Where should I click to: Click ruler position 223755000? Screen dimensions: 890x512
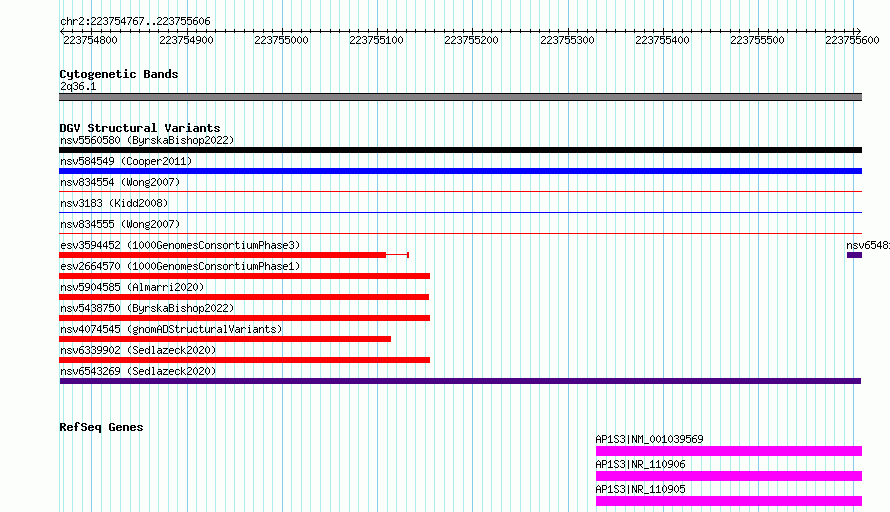(x=281, y=40)
